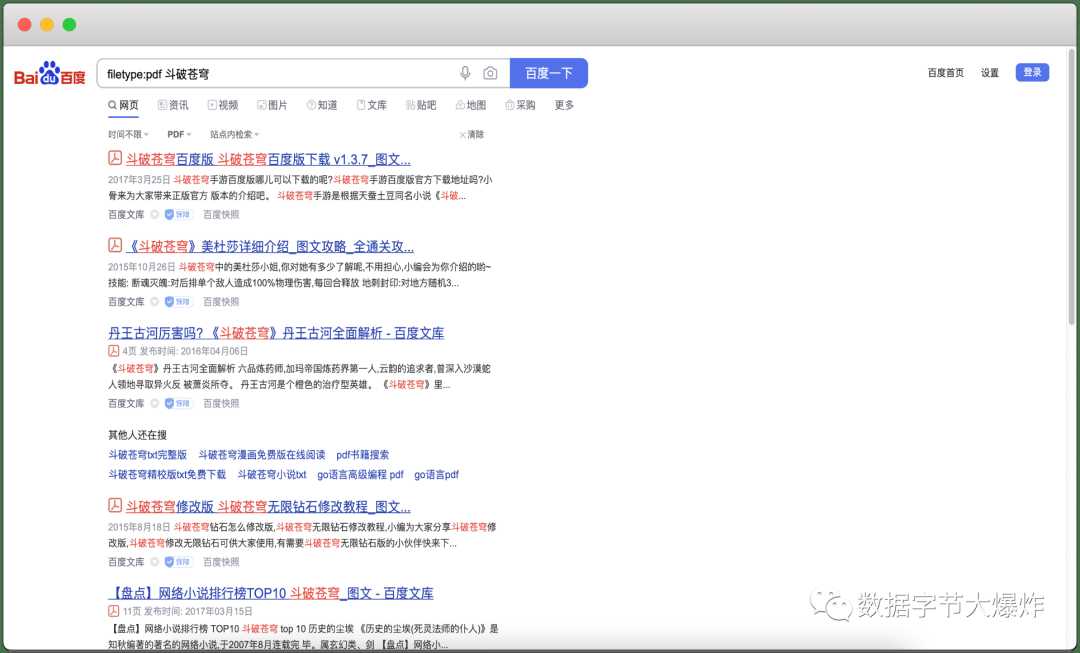Open result 斗破苍穹百度版下载 v1.3.7
Viewport: 1080px width, 653px height.
pos(268,159)
